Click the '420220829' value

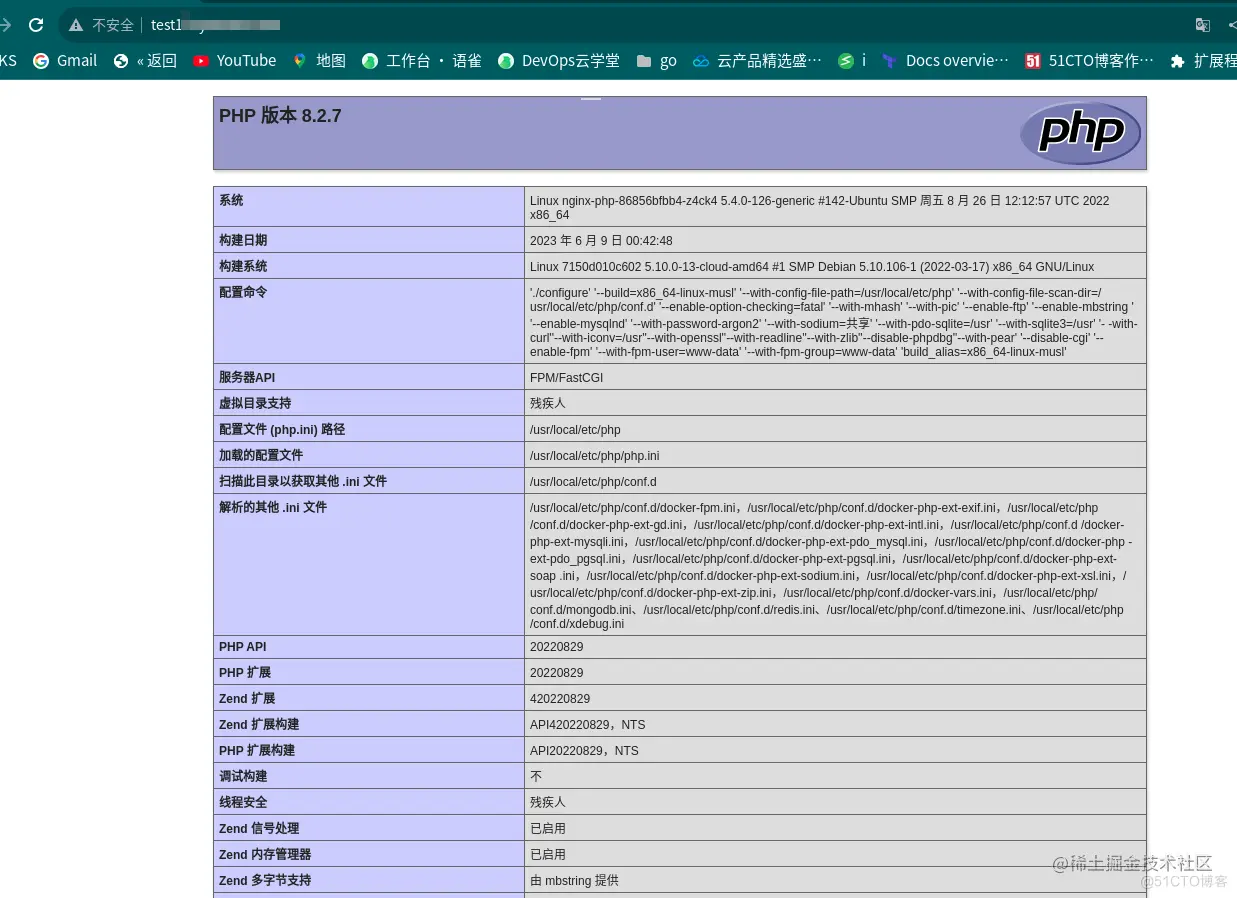click(x=560, y=699)
